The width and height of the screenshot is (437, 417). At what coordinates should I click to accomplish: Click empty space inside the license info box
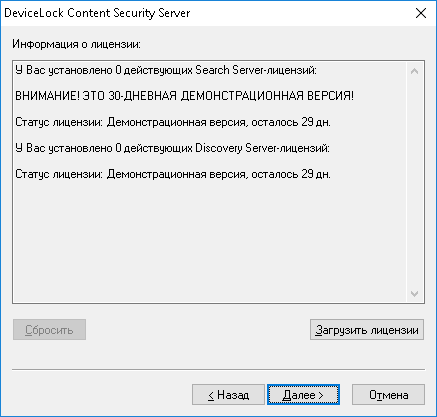209,240
